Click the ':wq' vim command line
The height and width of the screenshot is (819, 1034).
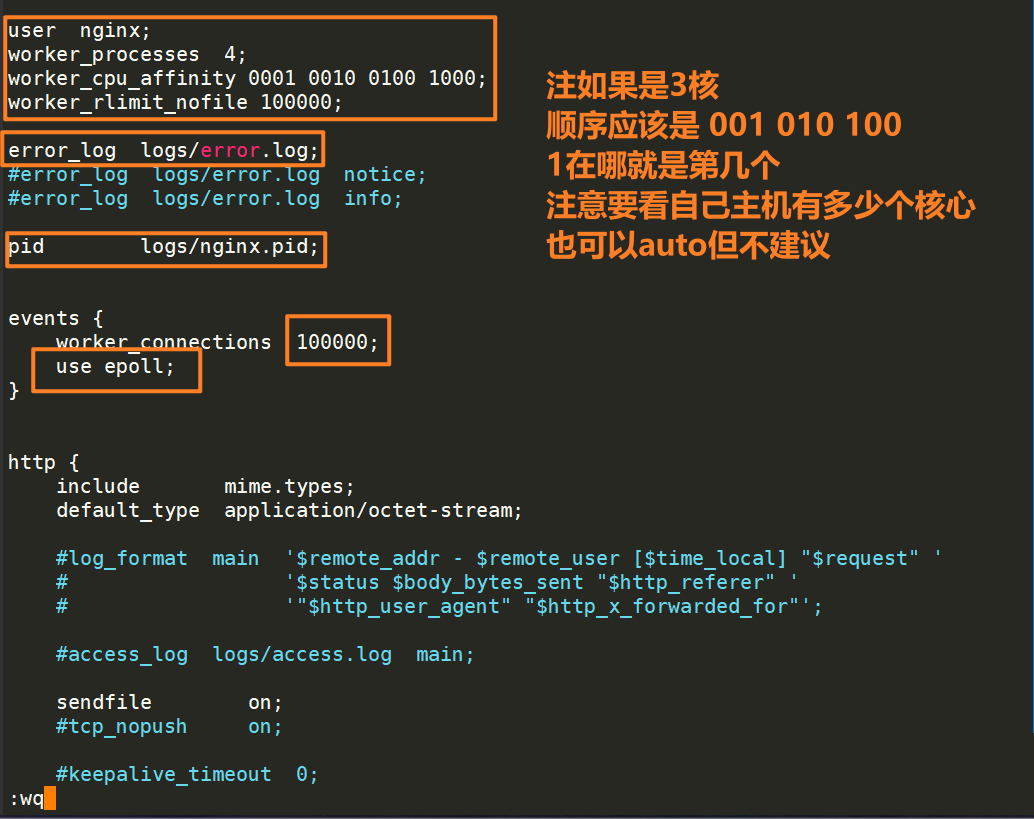32,799
